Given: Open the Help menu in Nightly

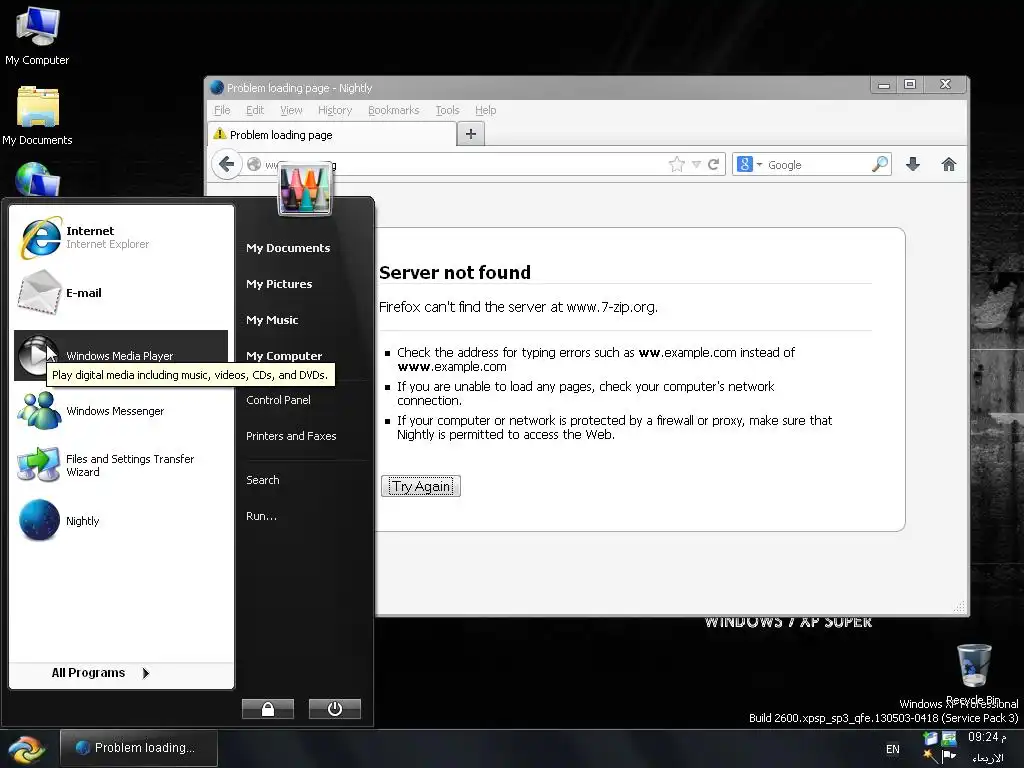Looking at the screenshot, I should [485, 110].
